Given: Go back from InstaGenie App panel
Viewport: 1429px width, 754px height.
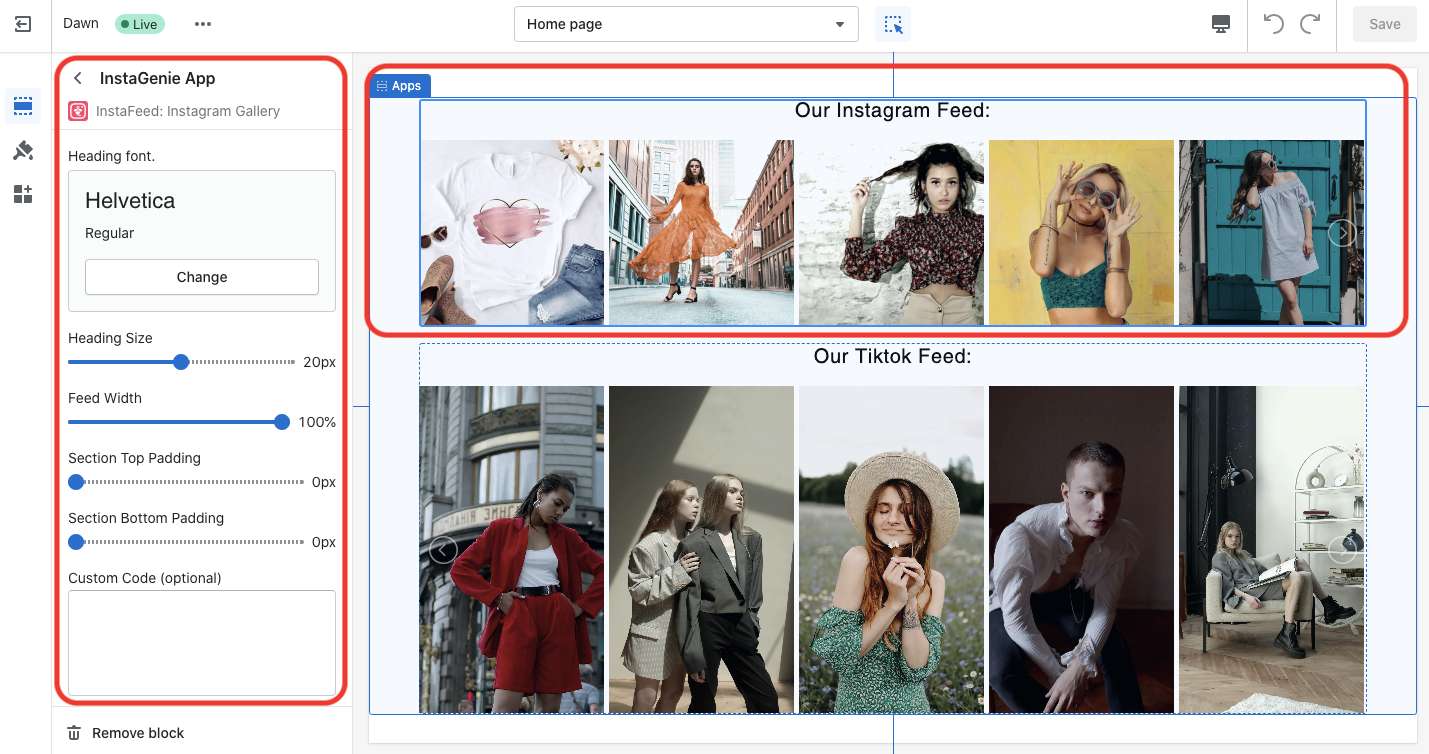Looking at the screenshot, I should (x=78, y=78).
